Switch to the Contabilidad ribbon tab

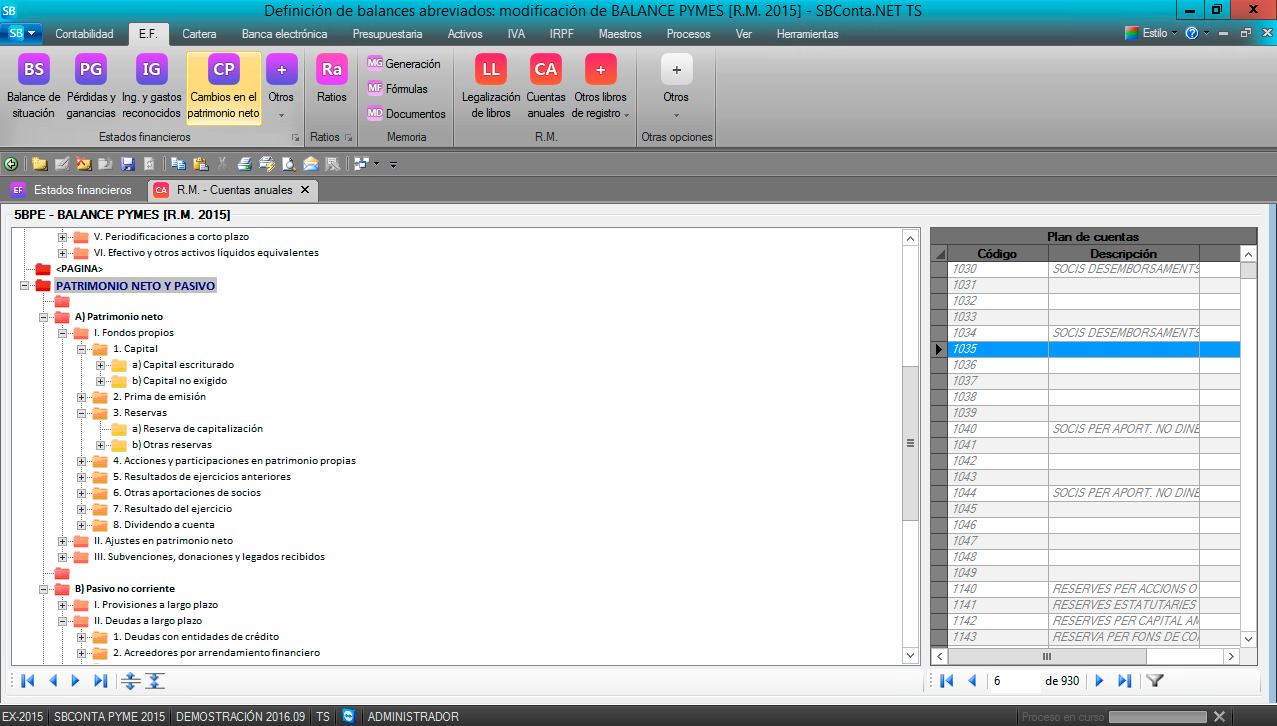[x=84, y=34]
